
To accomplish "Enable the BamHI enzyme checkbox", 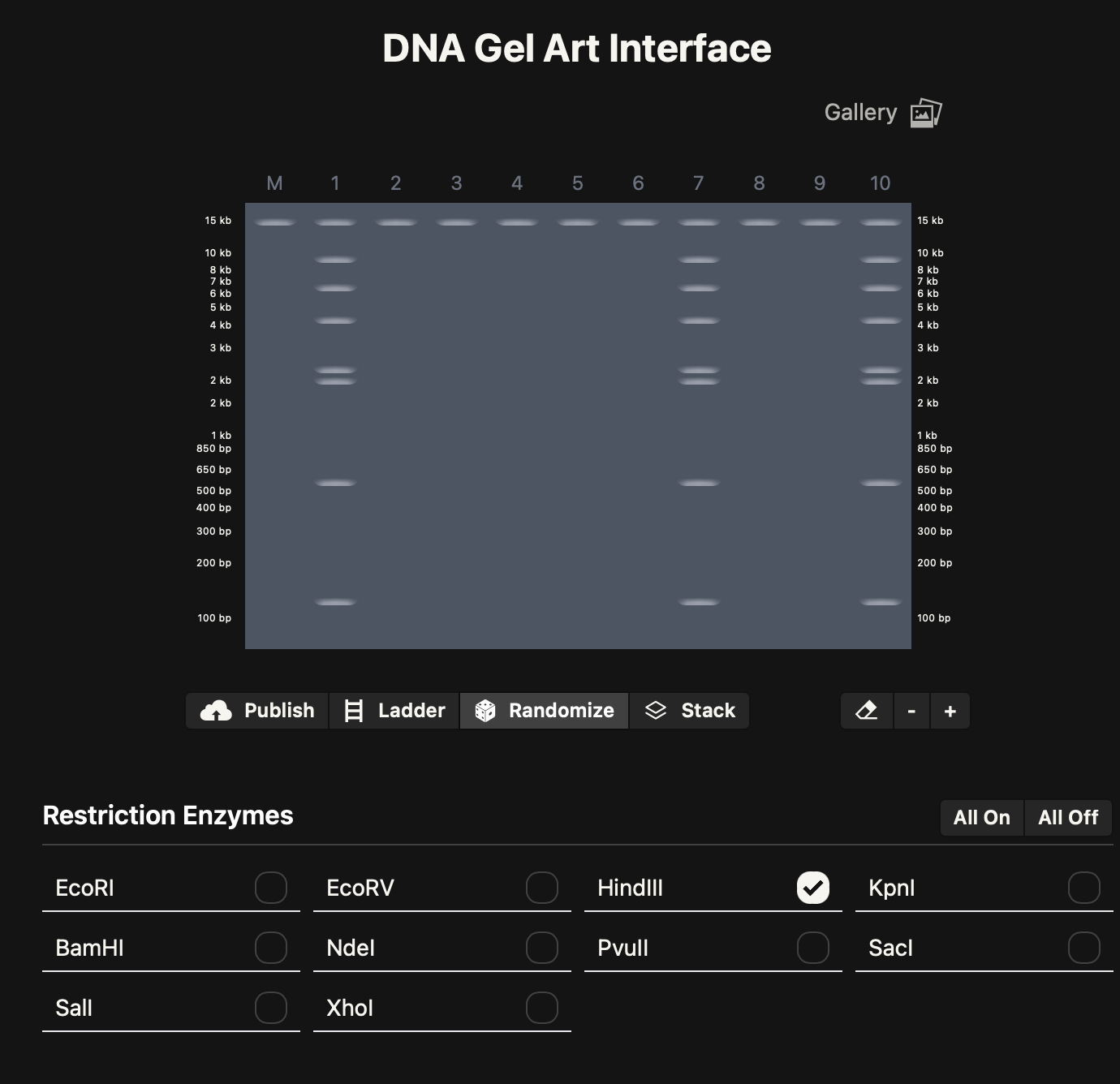I will [x=271, y=948].
